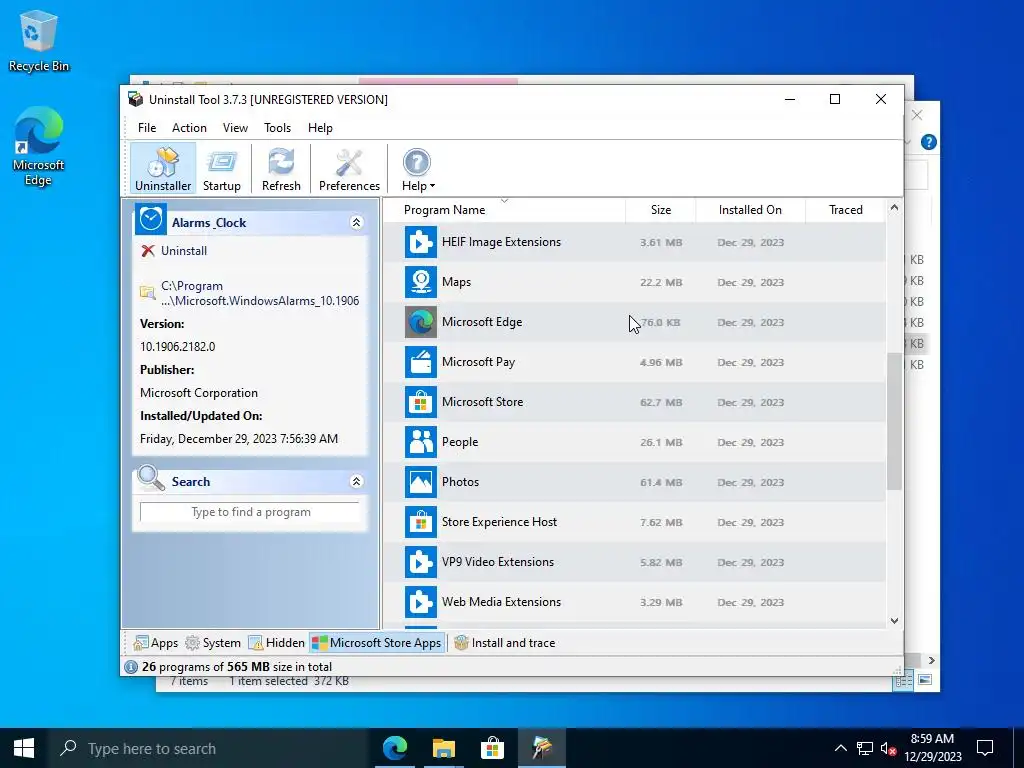Screen dimensions: 1024x768
Task: Open the Action menu
Action: click(189, 128)
